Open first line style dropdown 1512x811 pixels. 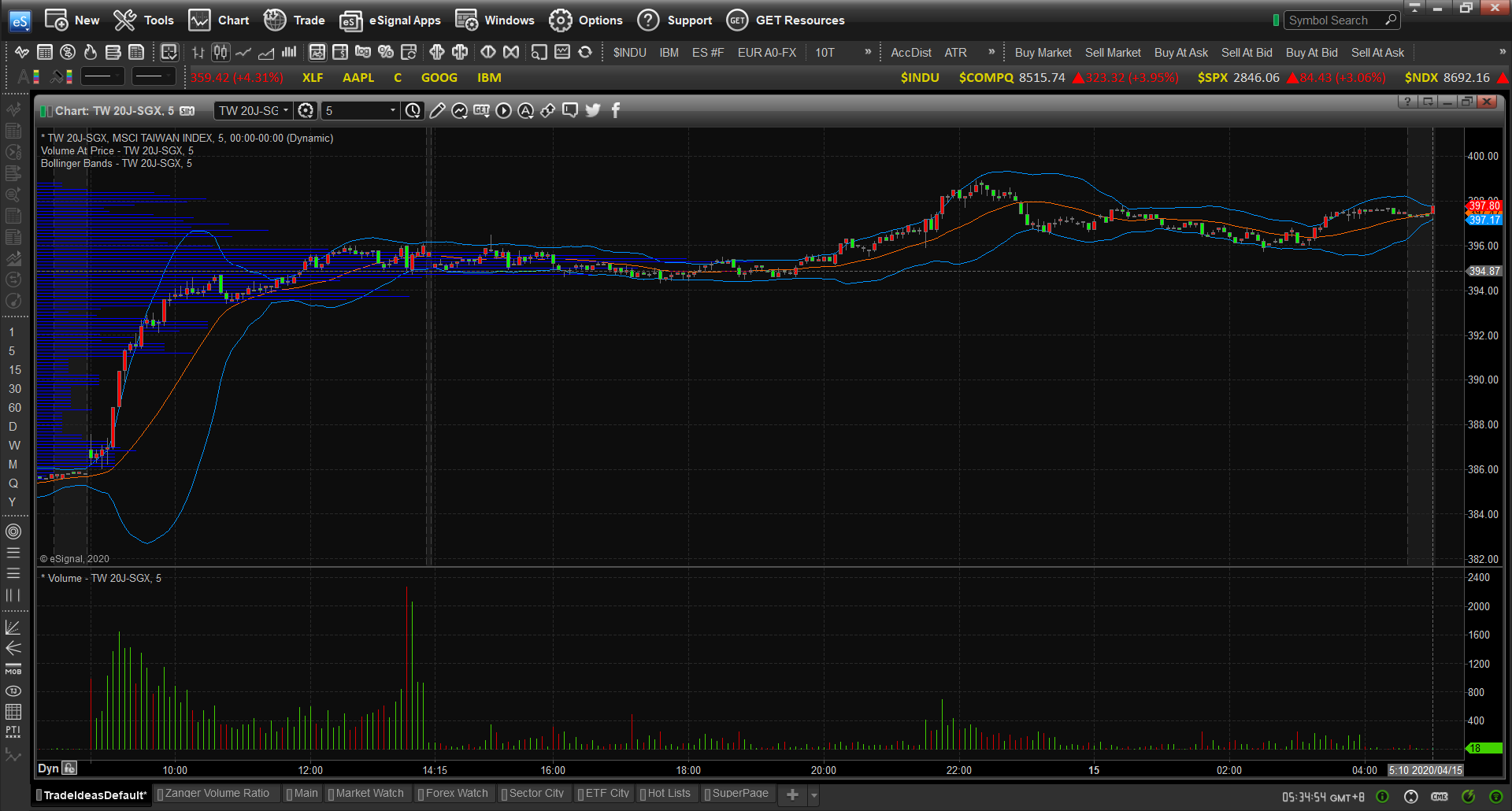click(102, 77)
